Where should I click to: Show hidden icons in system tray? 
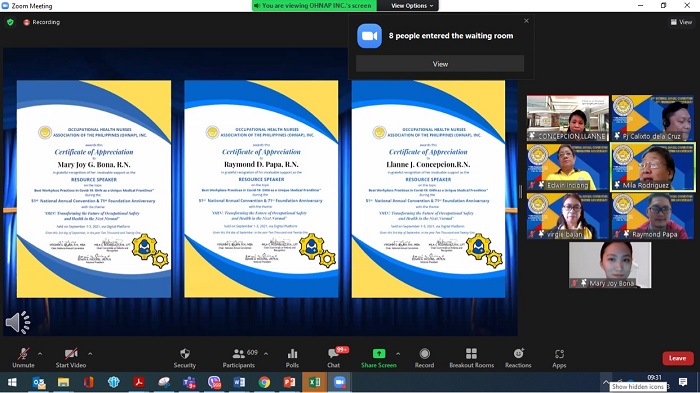[605, 382]
